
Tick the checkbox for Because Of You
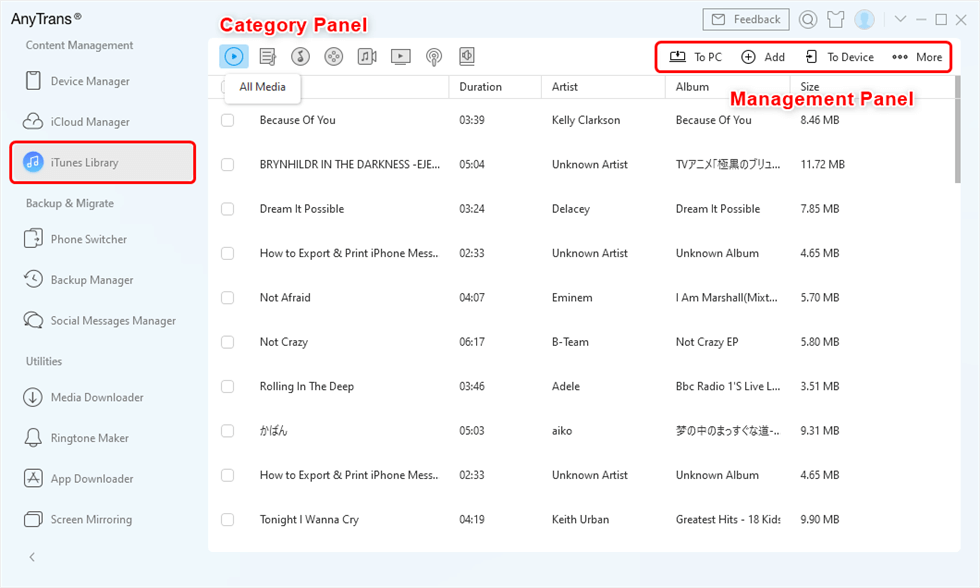pyautogui.click(x=228, y=120)
